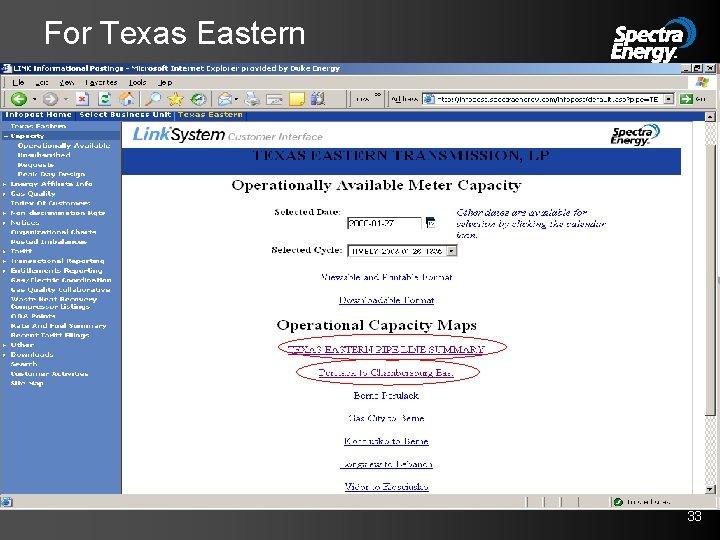Open Index Of Customers sidebar item

point(51,203)
